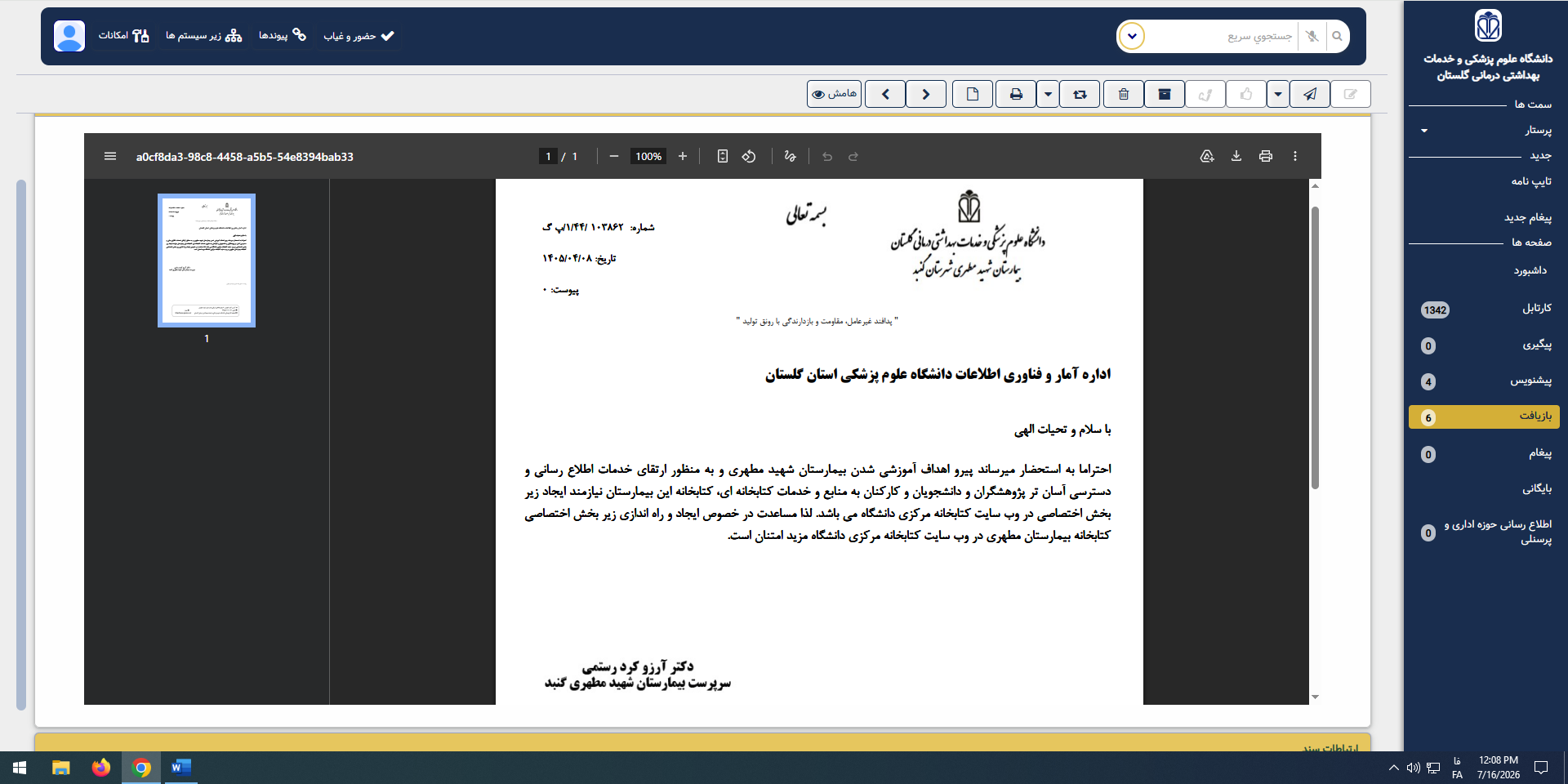Open Firefox from taskbar
The width and height of the screenshot is (1568, 784).
click(x=101, y=768)
